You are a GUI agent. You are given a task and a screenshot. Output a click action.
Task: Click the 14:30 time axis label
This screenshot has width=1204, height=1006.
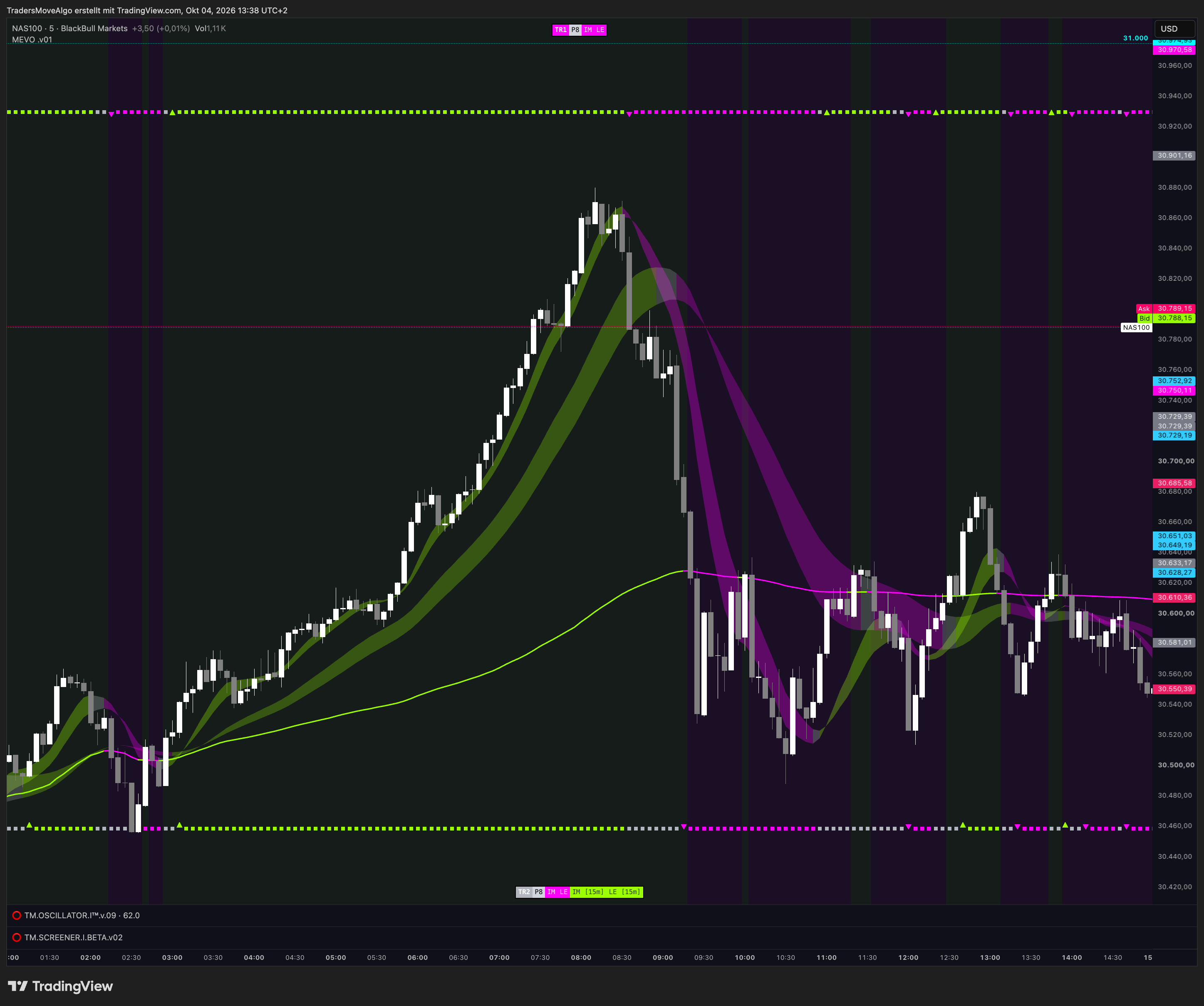1113,958
